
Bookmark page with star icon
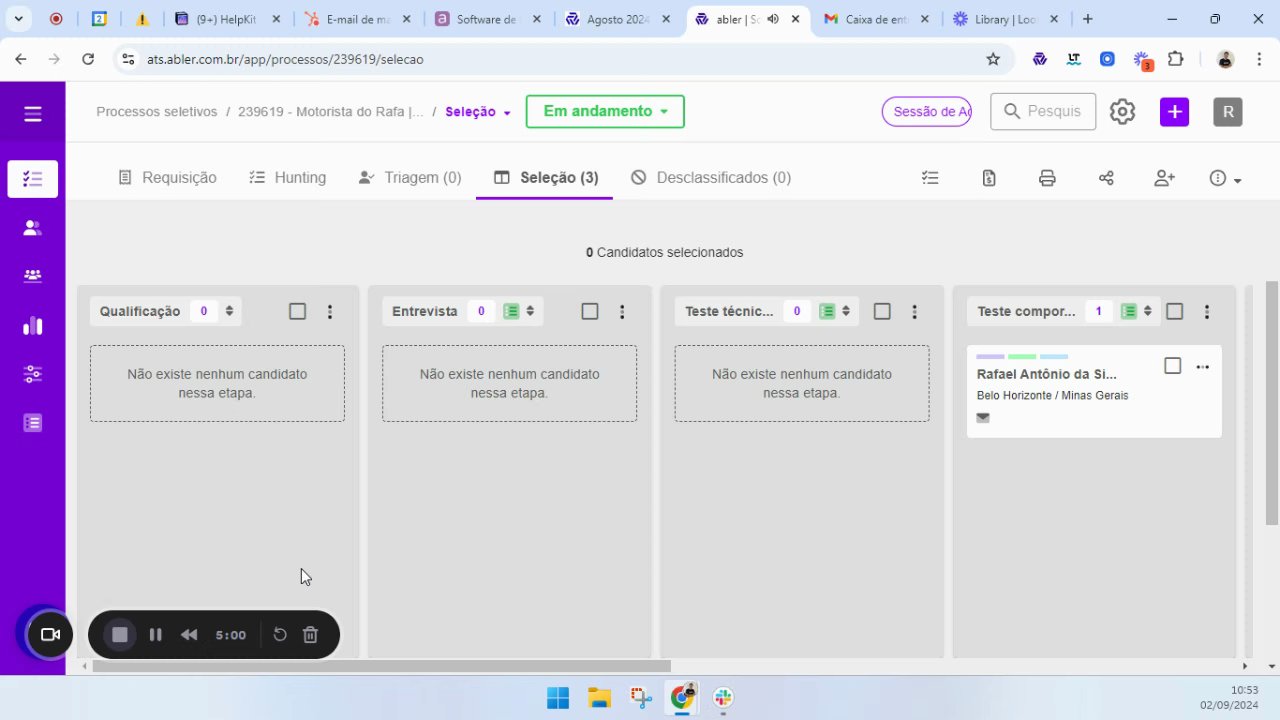pos(993,59)
